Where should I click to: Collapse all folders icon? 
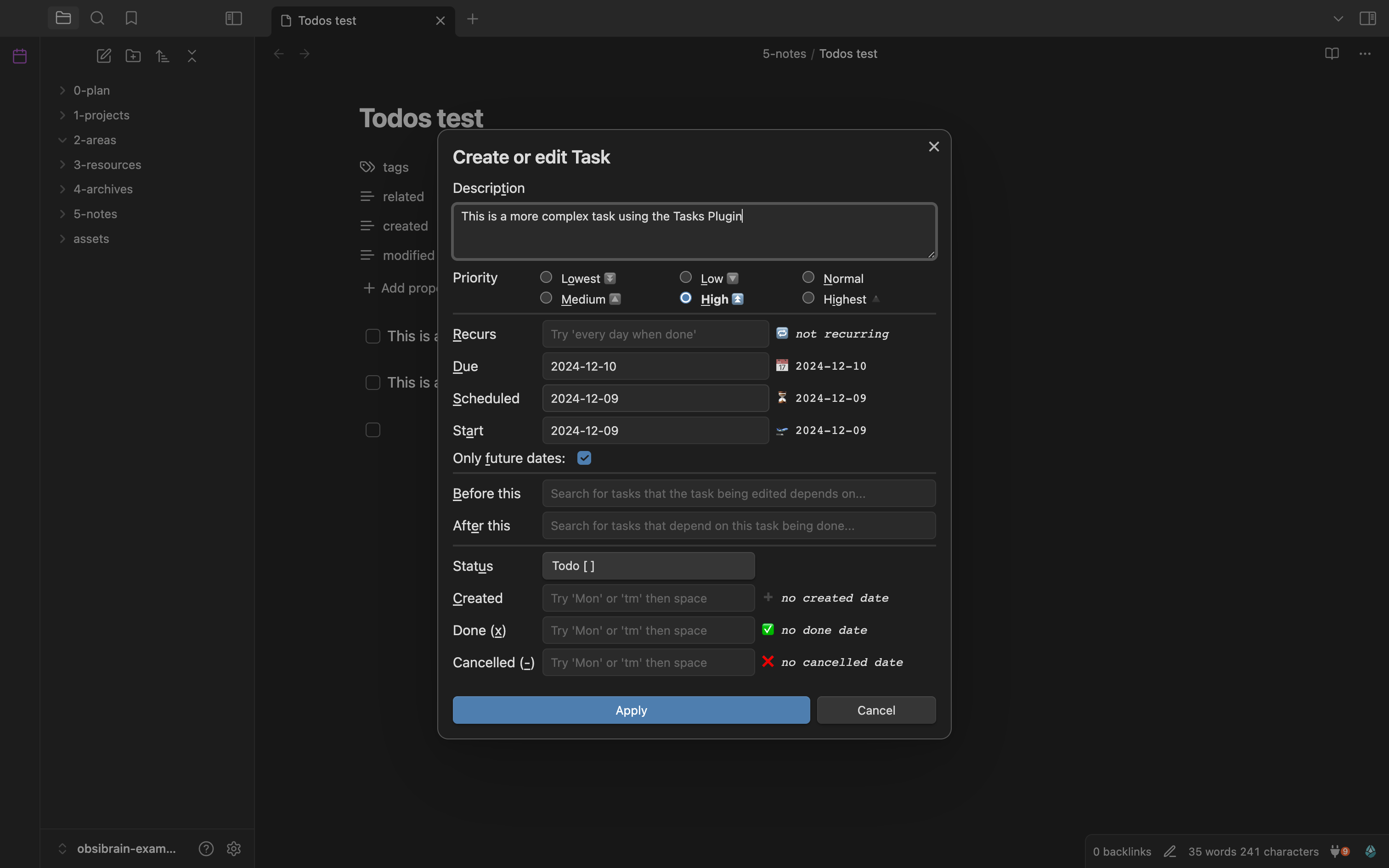click(192, 56)
